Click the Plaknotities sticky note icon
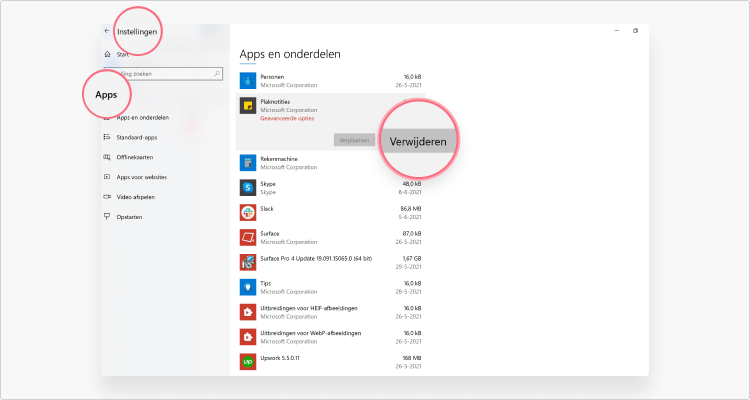This screenshot has width=750, height=400. [x=248, y=106]
